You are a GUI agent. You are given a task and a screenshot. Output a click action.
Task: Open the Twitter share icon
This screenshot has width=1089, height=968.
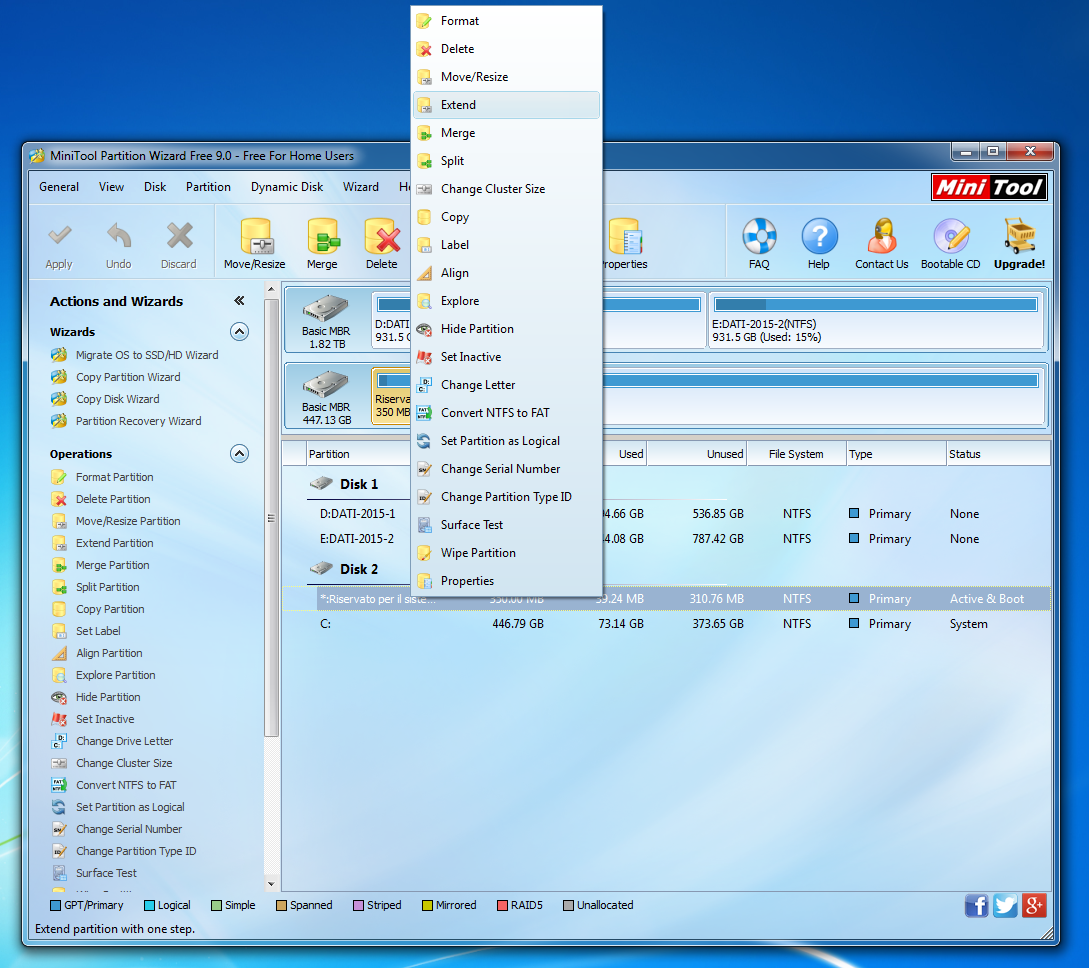(x=1005, y=906)
